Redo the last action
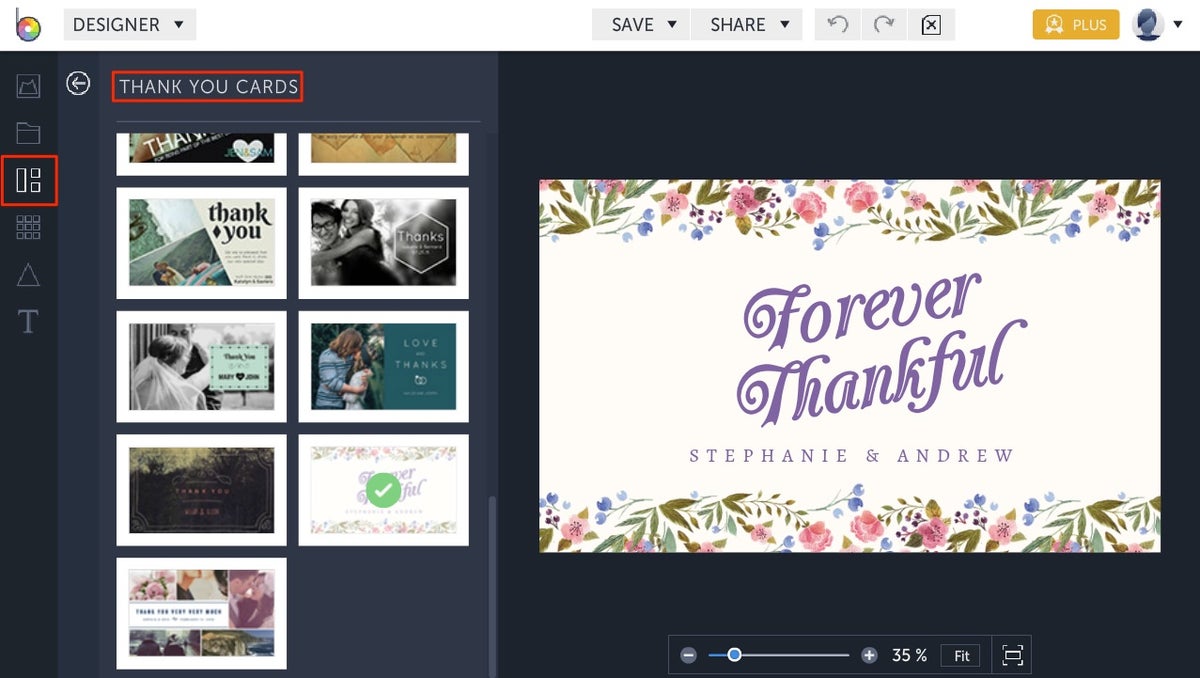1200x678 pixels. point(886,24)
